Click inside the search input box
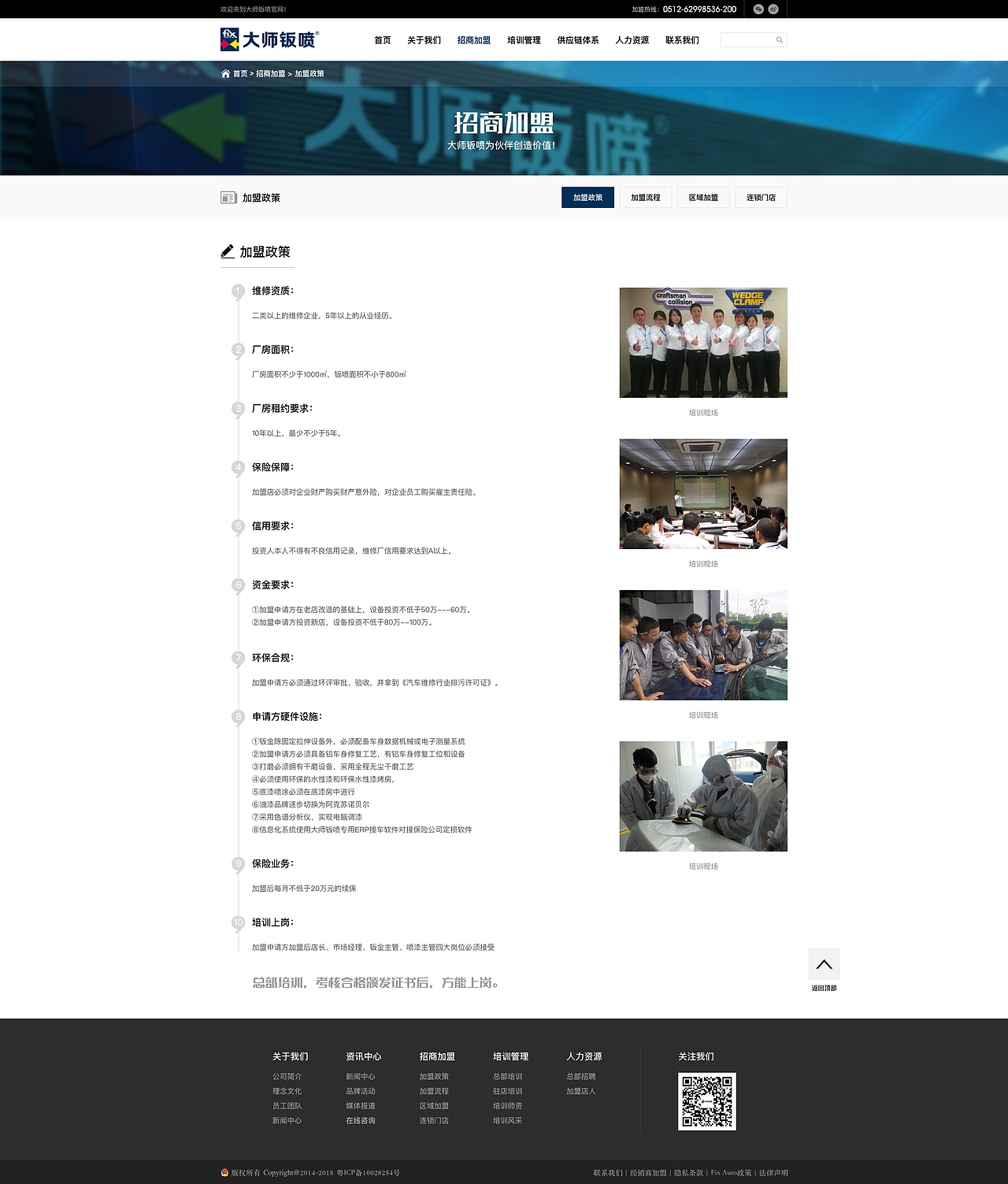The width and height of the screenshot is (1008, 1184). [748, 39]
